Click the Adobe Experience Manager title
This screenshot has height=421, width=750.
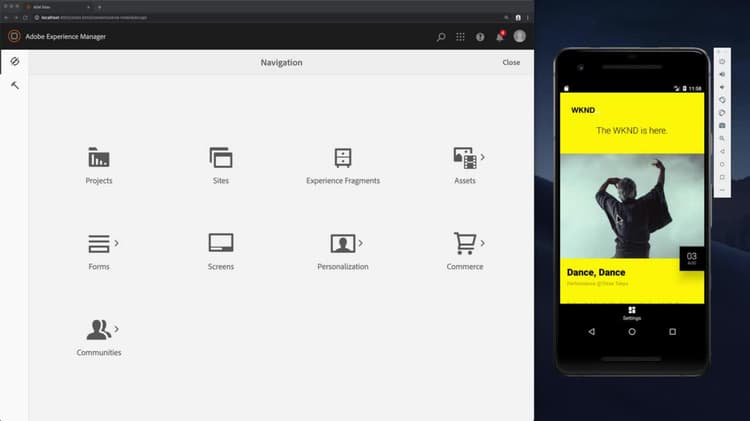[66, 36]
